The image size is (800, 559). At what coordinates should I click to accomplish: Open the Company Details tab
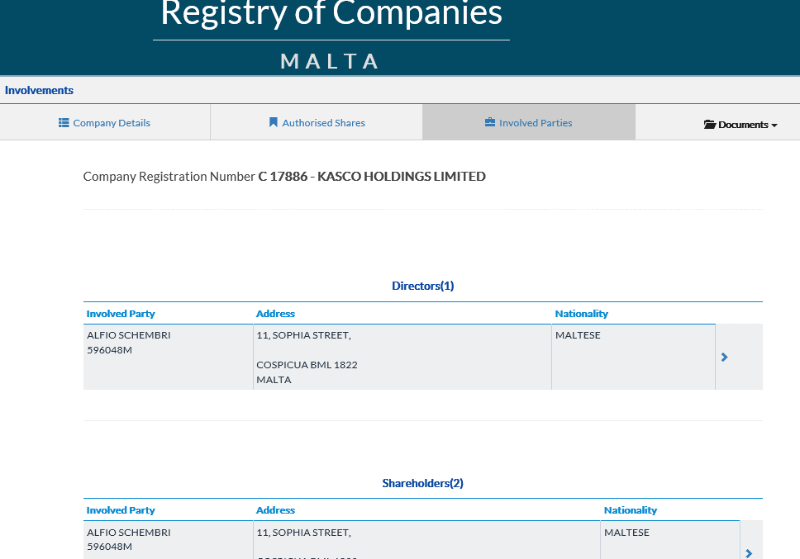pyautogui.click(x=105, y=122)
